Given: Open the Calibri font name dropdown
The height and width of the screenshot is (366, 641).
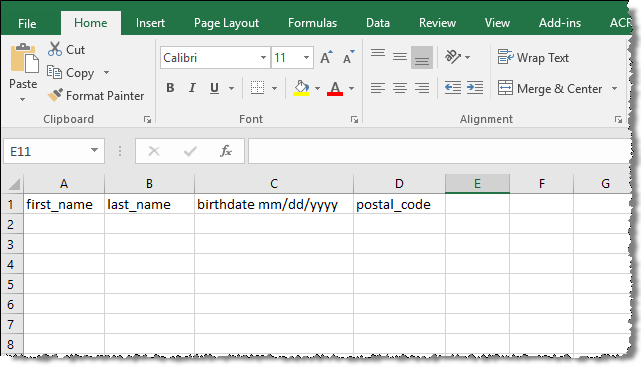Looking at the screenshot, I should (264, 58).
